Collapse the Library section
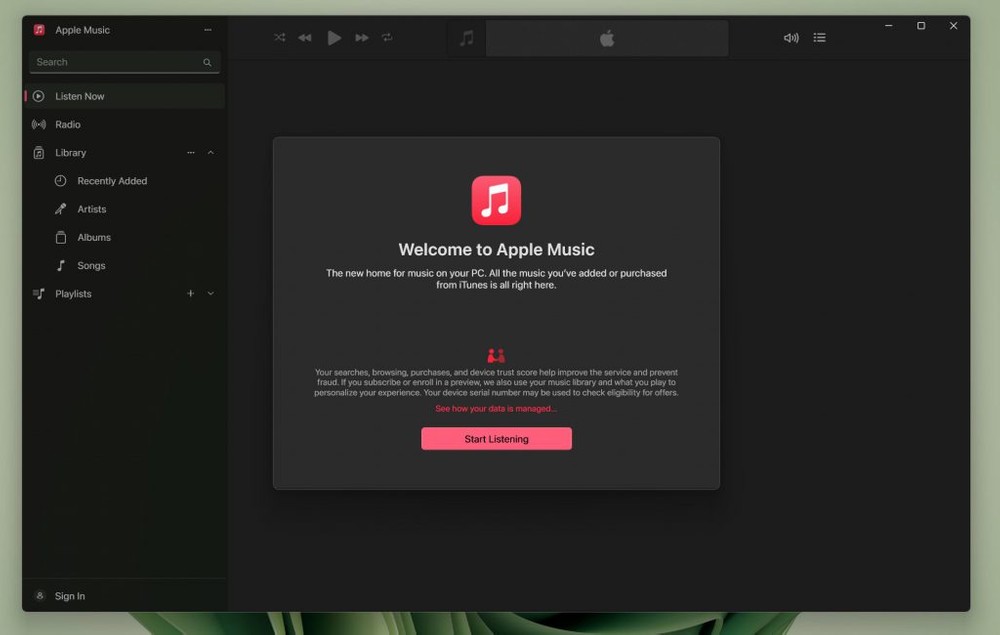The height and width of the screenshot is (635, 1000). pos(210,152)
